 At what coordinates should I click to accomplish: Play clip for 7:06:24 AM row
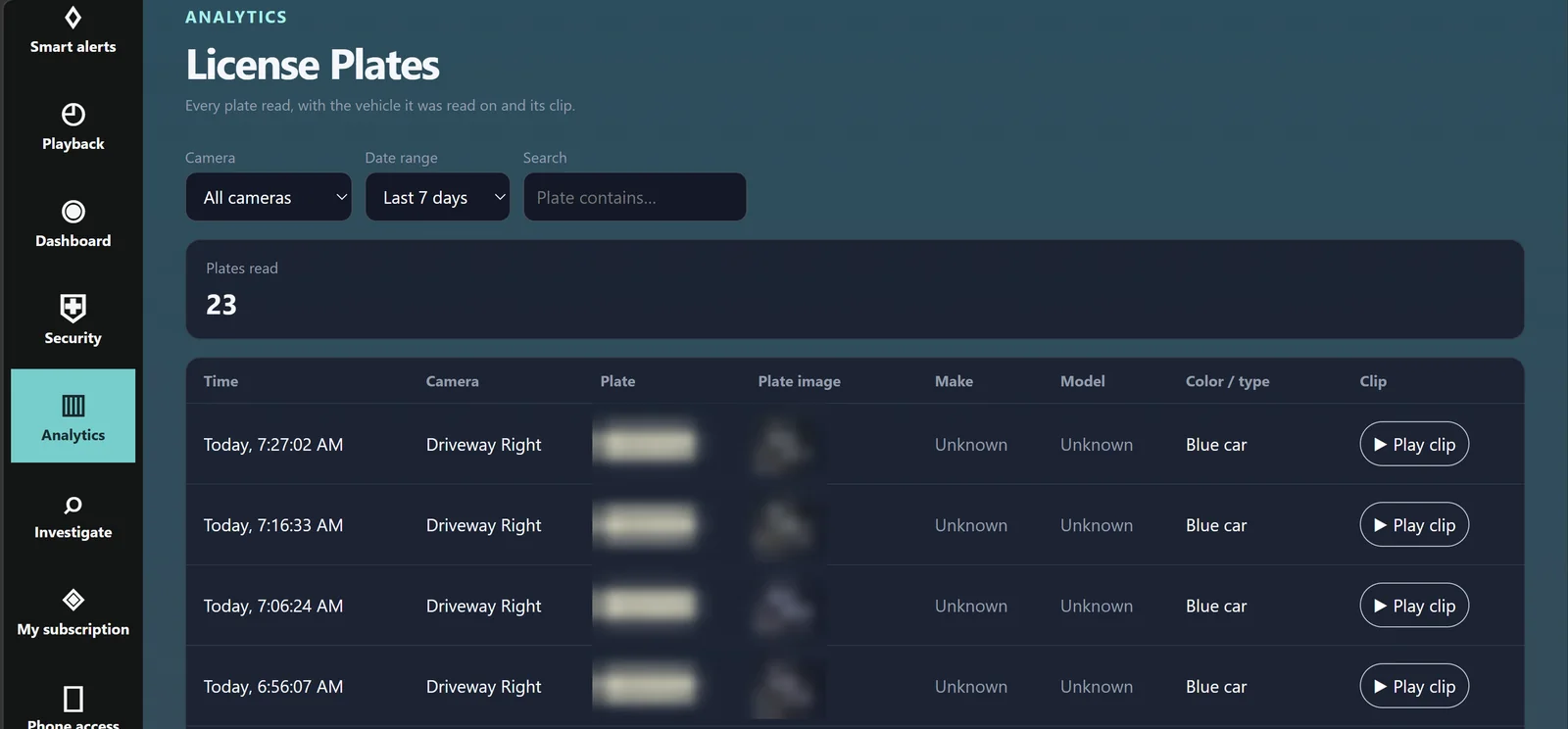click(1414, 606)
